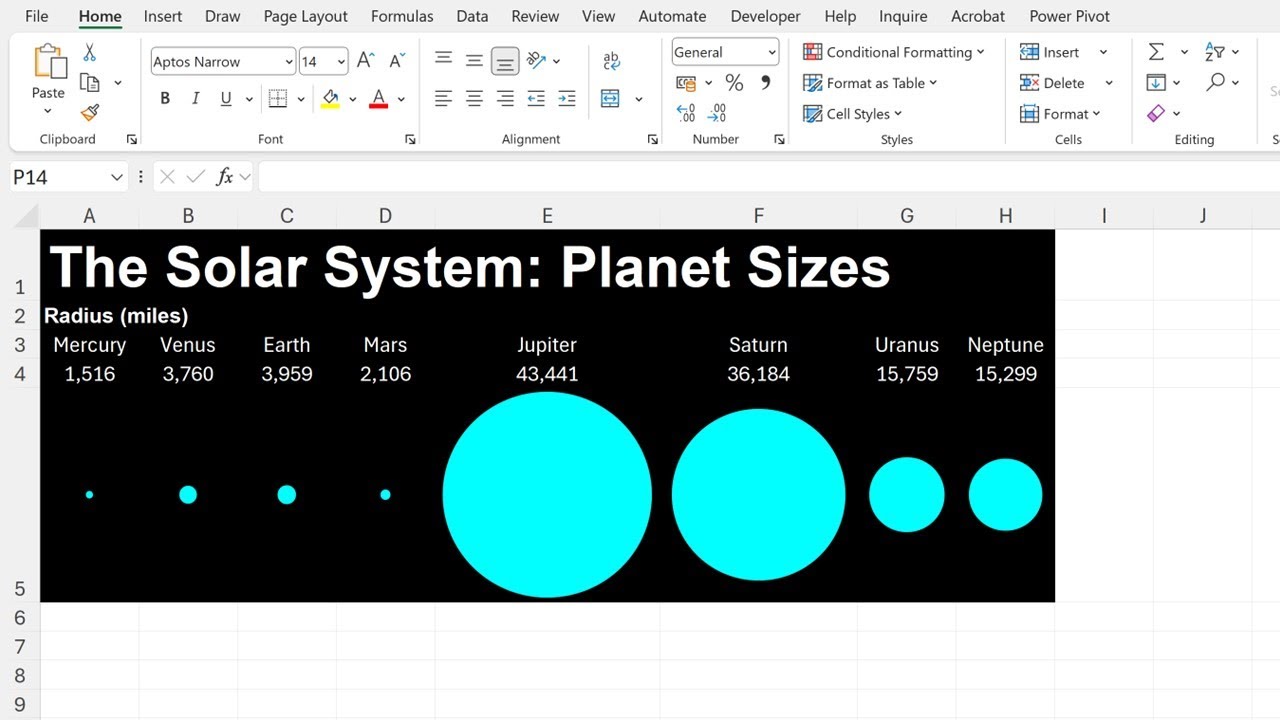Open the font name dropdown Aptos Narrow
This screenshot has width=1280, height=720.
tap(289, 62)
